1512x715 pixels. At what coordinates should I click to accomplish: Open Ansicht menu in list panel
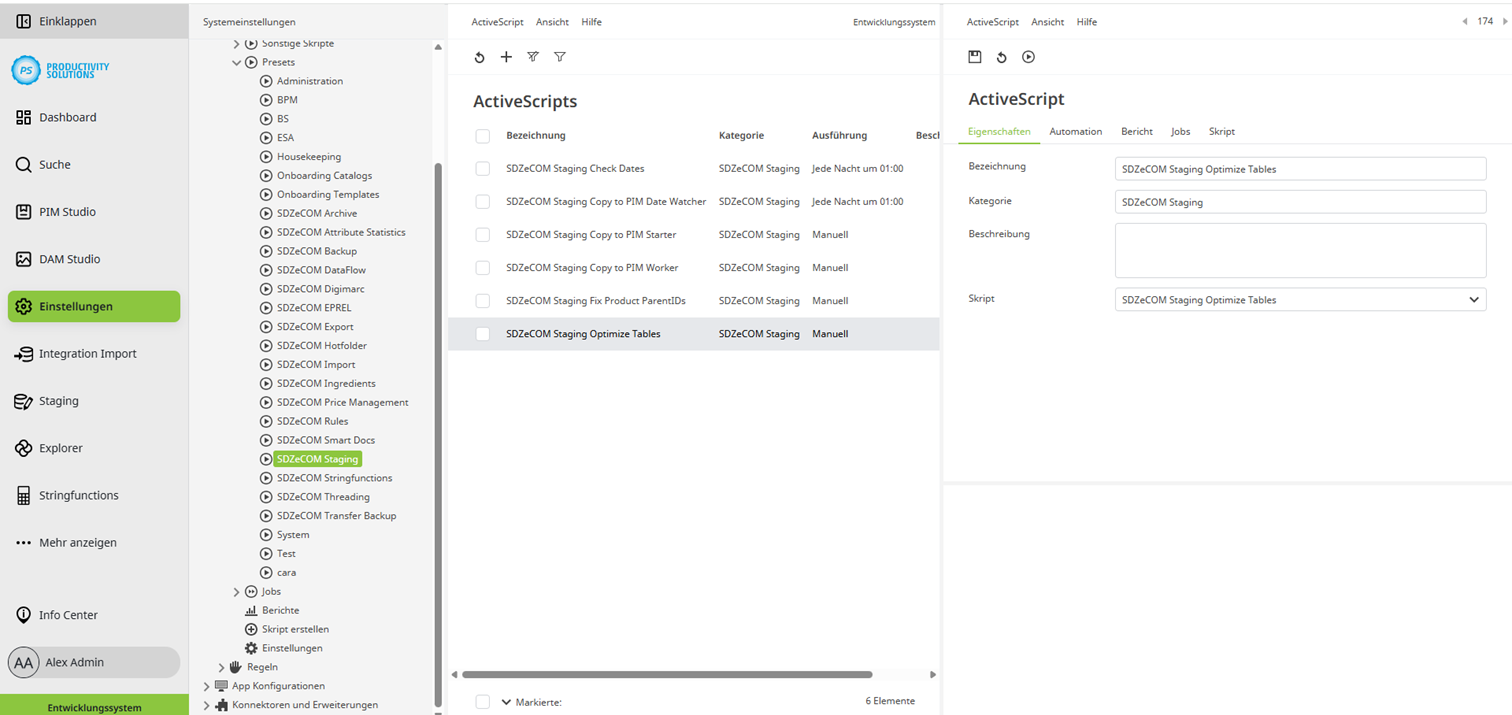(552, 22)
